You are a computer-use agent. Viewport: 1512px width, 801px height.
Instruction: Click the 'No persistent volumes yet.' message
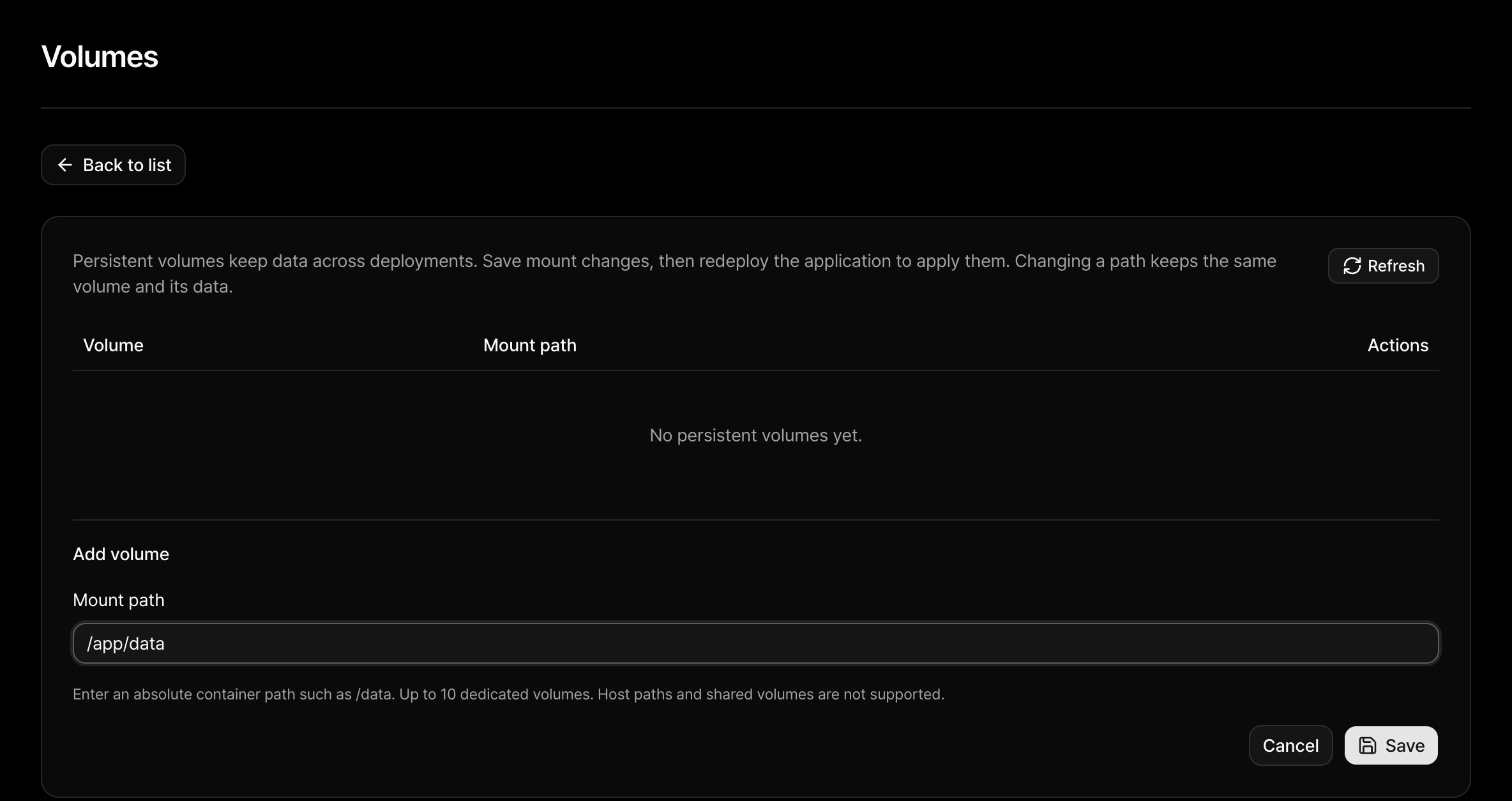click(x=755, y=436)
